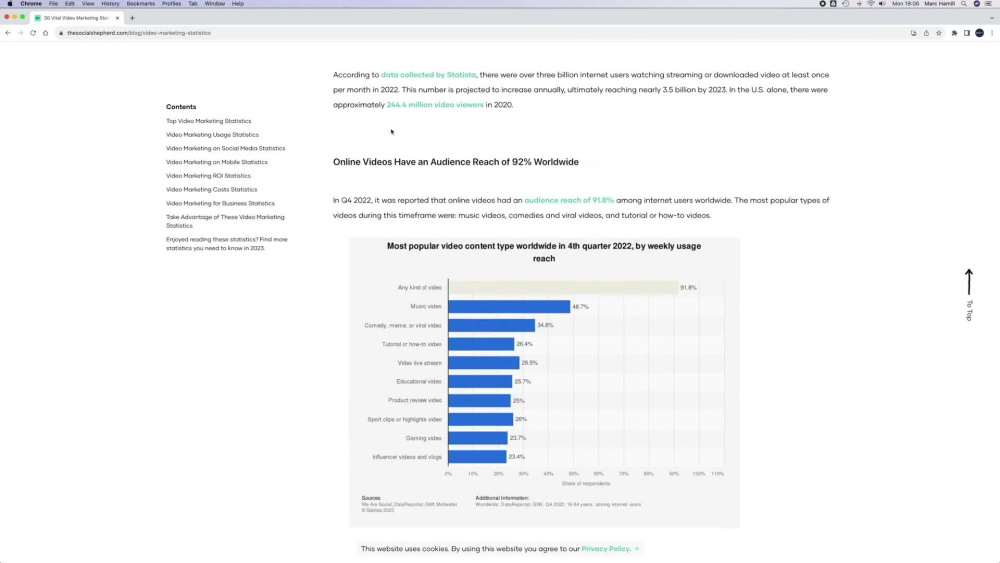
Task: Select the 30 Vital Video Marketing tab
Action: (x=77, y=18)
